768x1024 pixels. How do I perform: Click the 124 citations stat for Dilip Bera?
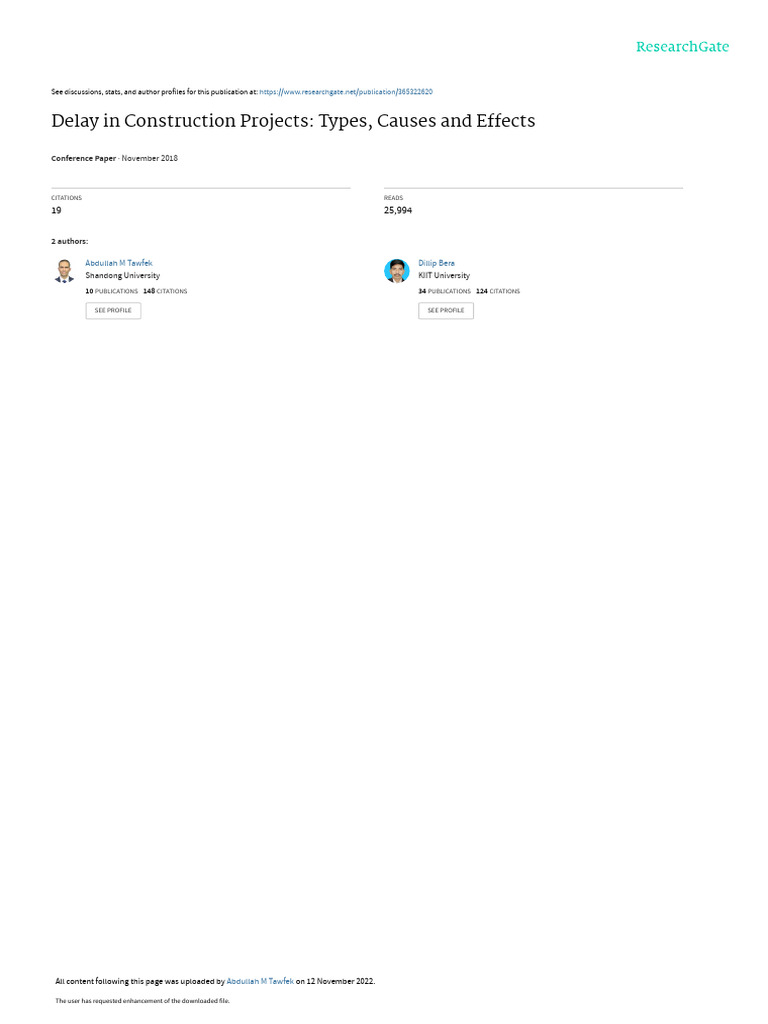click(498, 291)
